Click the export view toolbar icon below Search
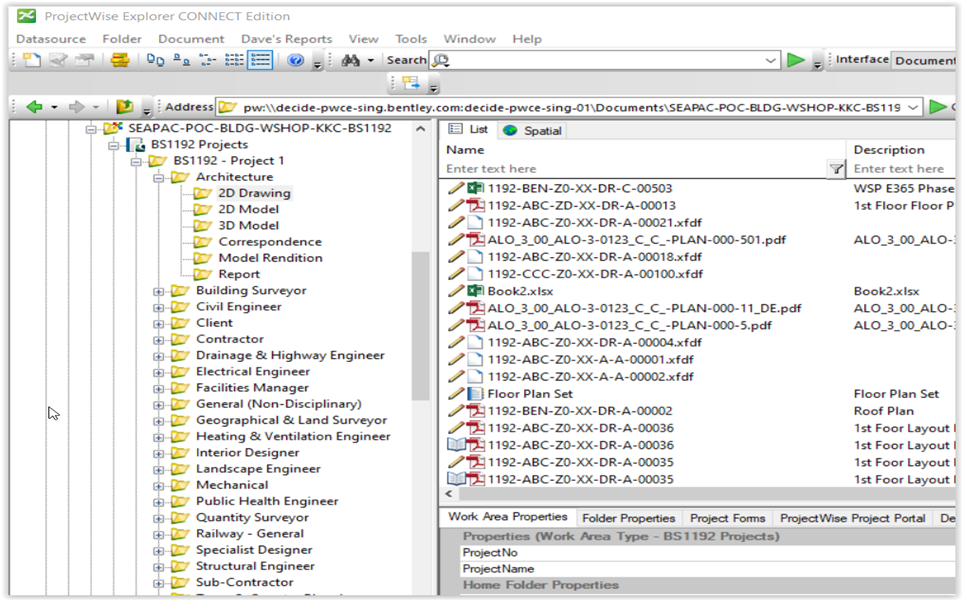Image resolution: width=963 pixels, height=601 pixels. (x=411, y=83)
